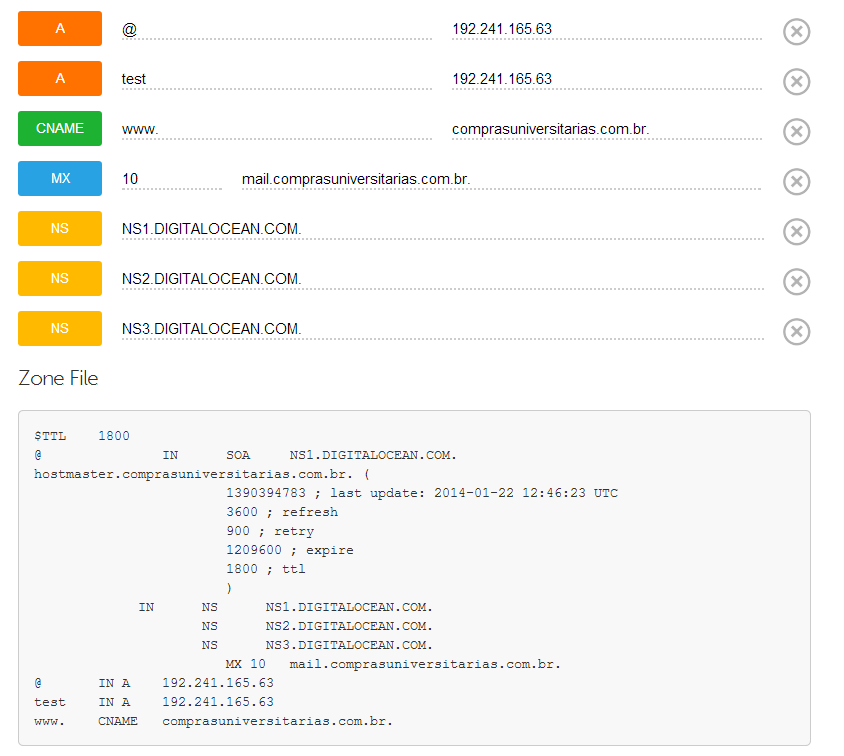Click the MX 10 zone file line

tap(393, 664)
